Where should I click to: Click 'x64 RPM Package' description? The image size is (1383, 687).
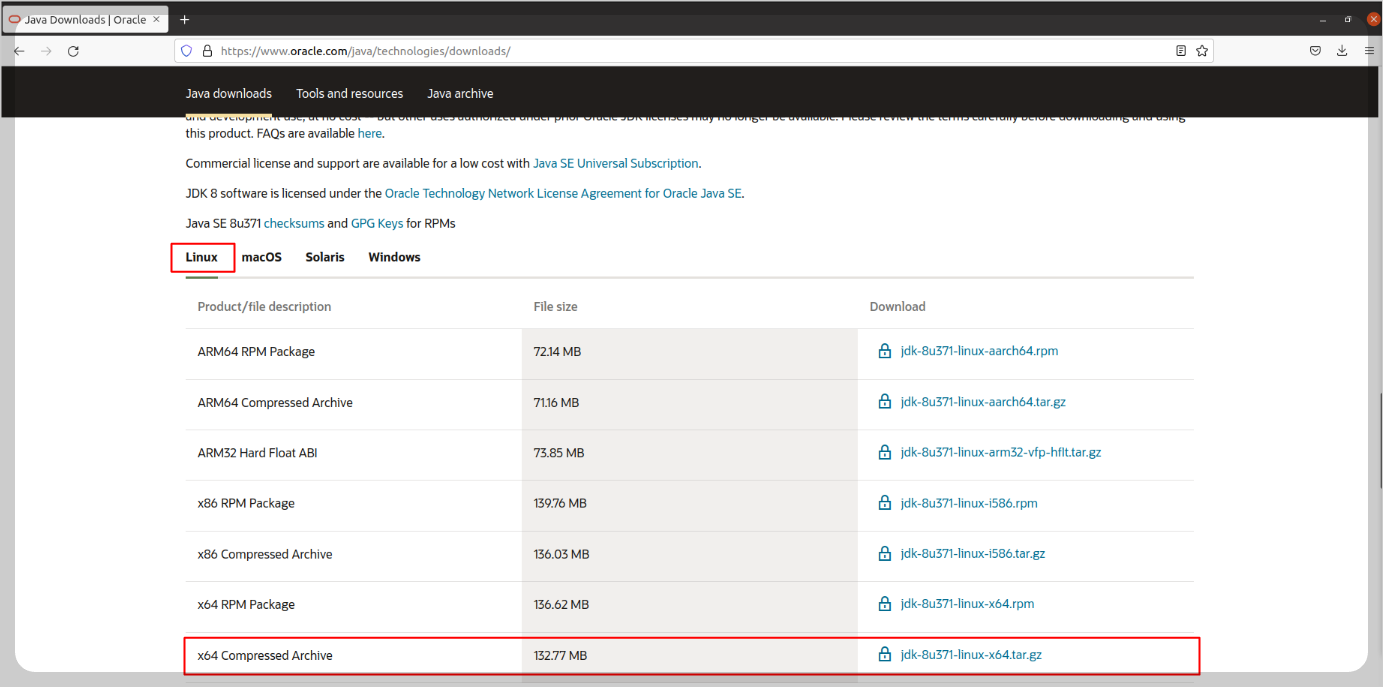click(246, 605)
